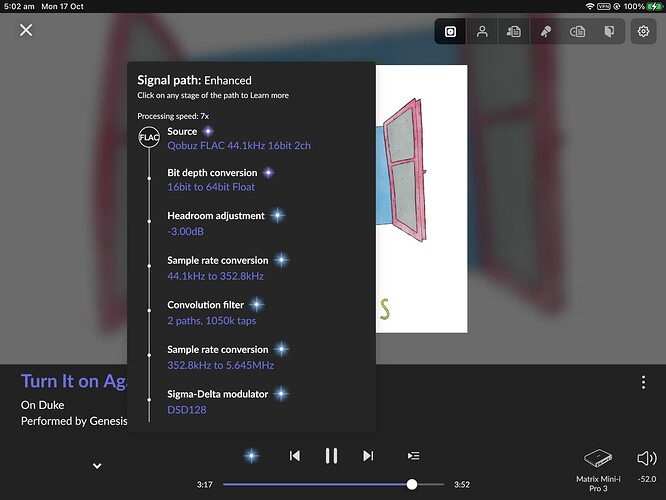Skip to the previous track
666x500 pixels.
[x=295, y=456]
